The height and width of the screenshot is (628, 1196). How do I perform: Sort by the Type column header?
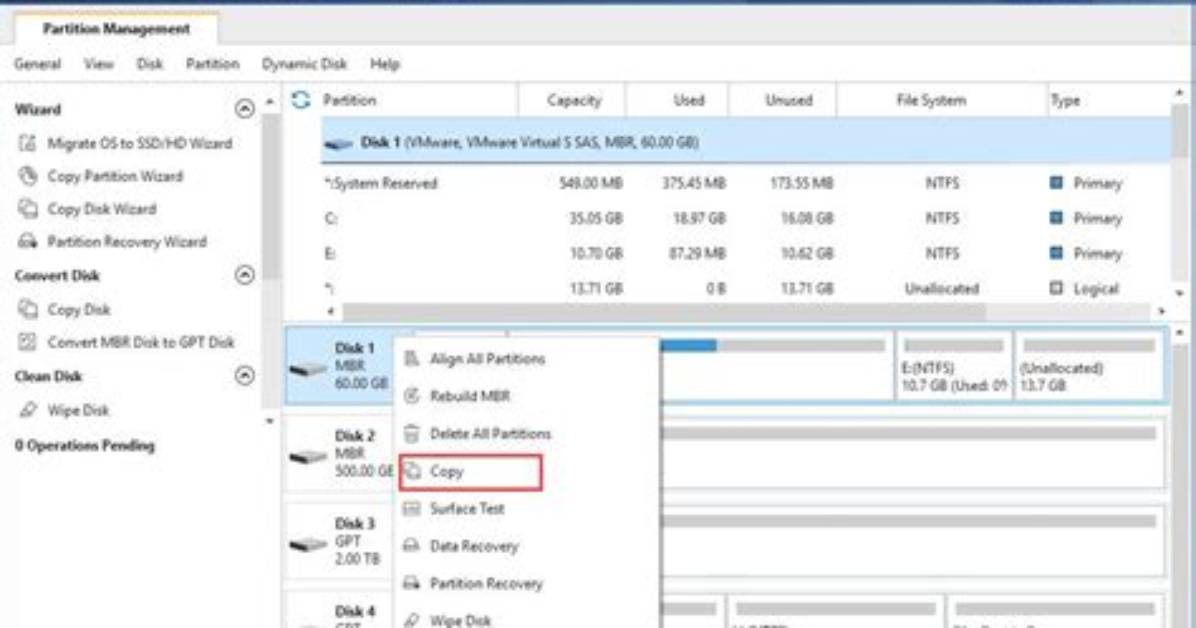(x=1065, y=100)
